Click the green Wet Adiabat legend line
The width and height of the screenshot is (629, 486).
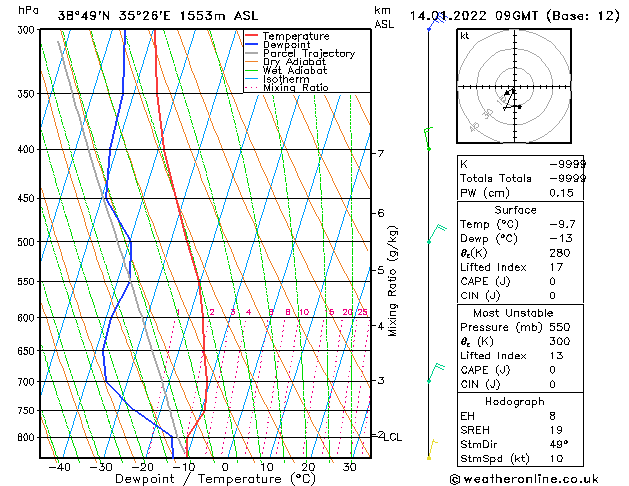point(252,70)
